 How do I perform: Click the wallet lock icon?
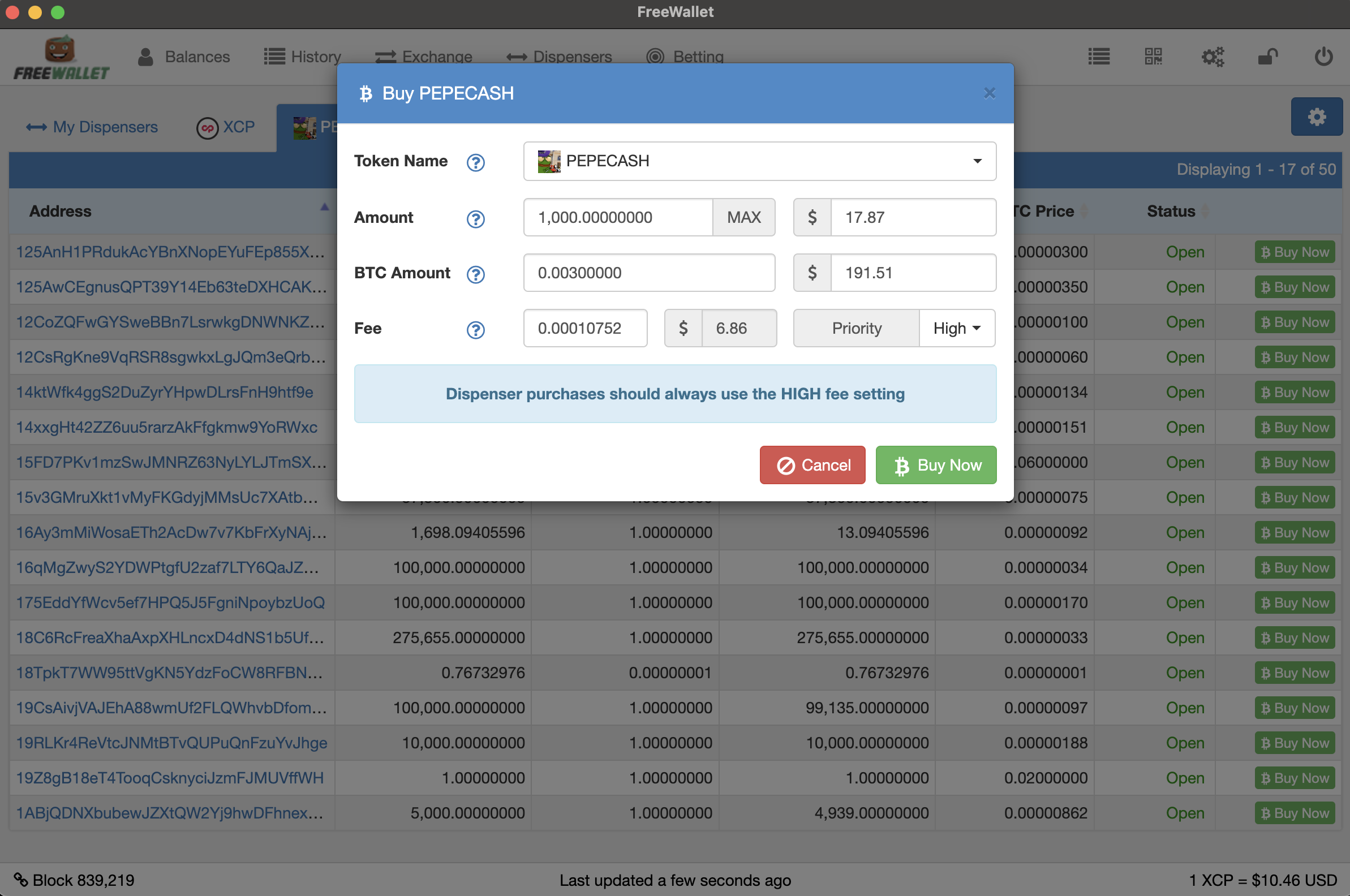tap(1268, 57)
